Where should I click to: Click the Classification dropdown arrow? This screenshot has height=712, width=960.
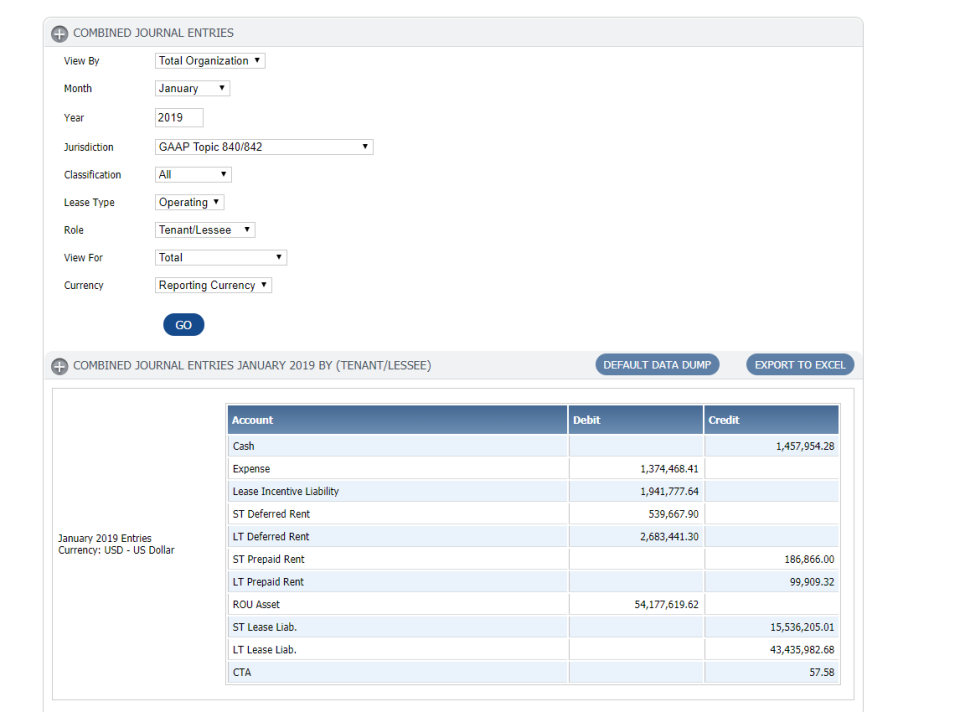click(222, 174)
